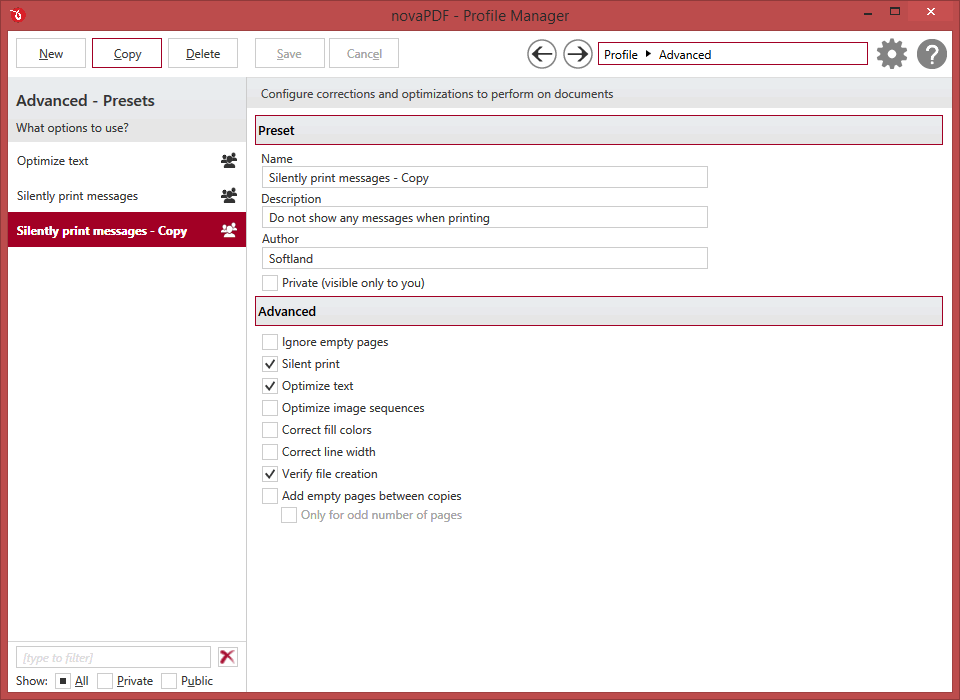Click the Copy button
This screenshot has width=960, height=700.
click(127, 53)
